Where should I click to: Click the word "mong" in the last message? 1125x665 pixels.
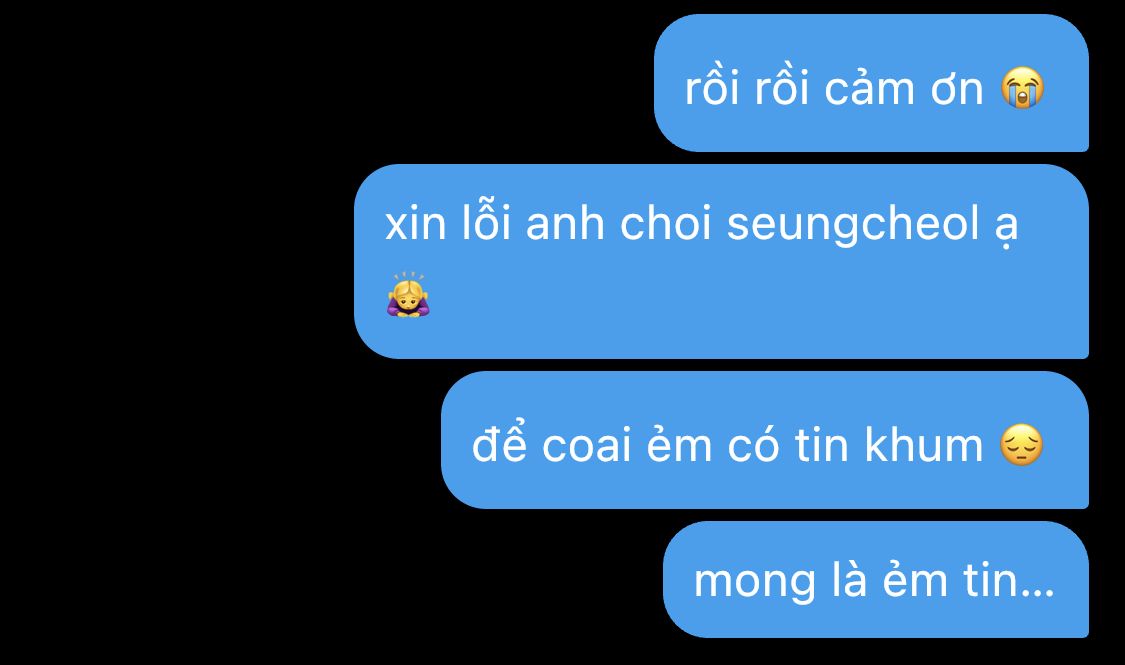pyautogui.click(x=755, y=583)
